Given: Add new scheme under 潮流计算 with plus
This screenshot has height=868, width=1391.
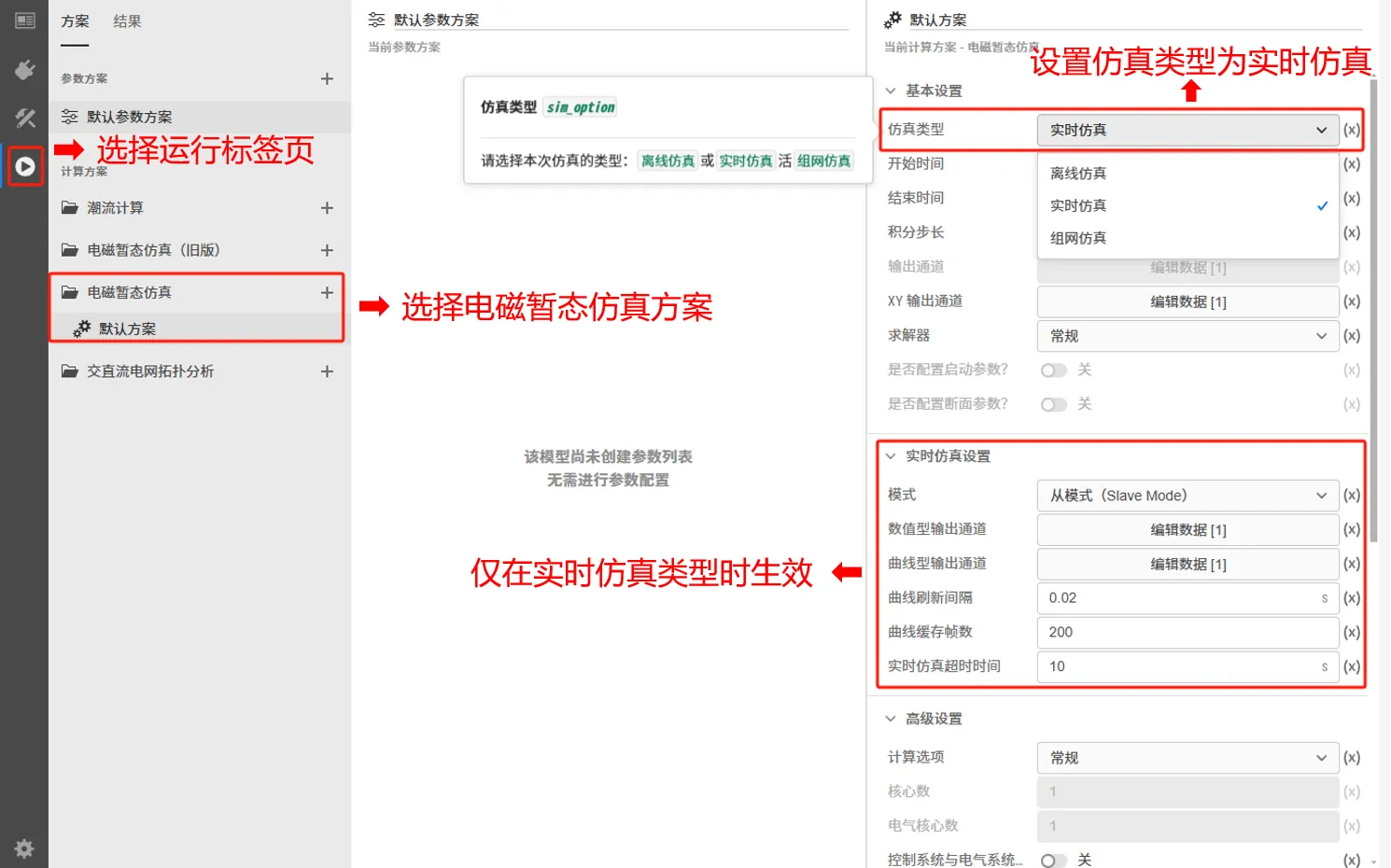Looking at the screenshot, I should (x=327, y=208).
